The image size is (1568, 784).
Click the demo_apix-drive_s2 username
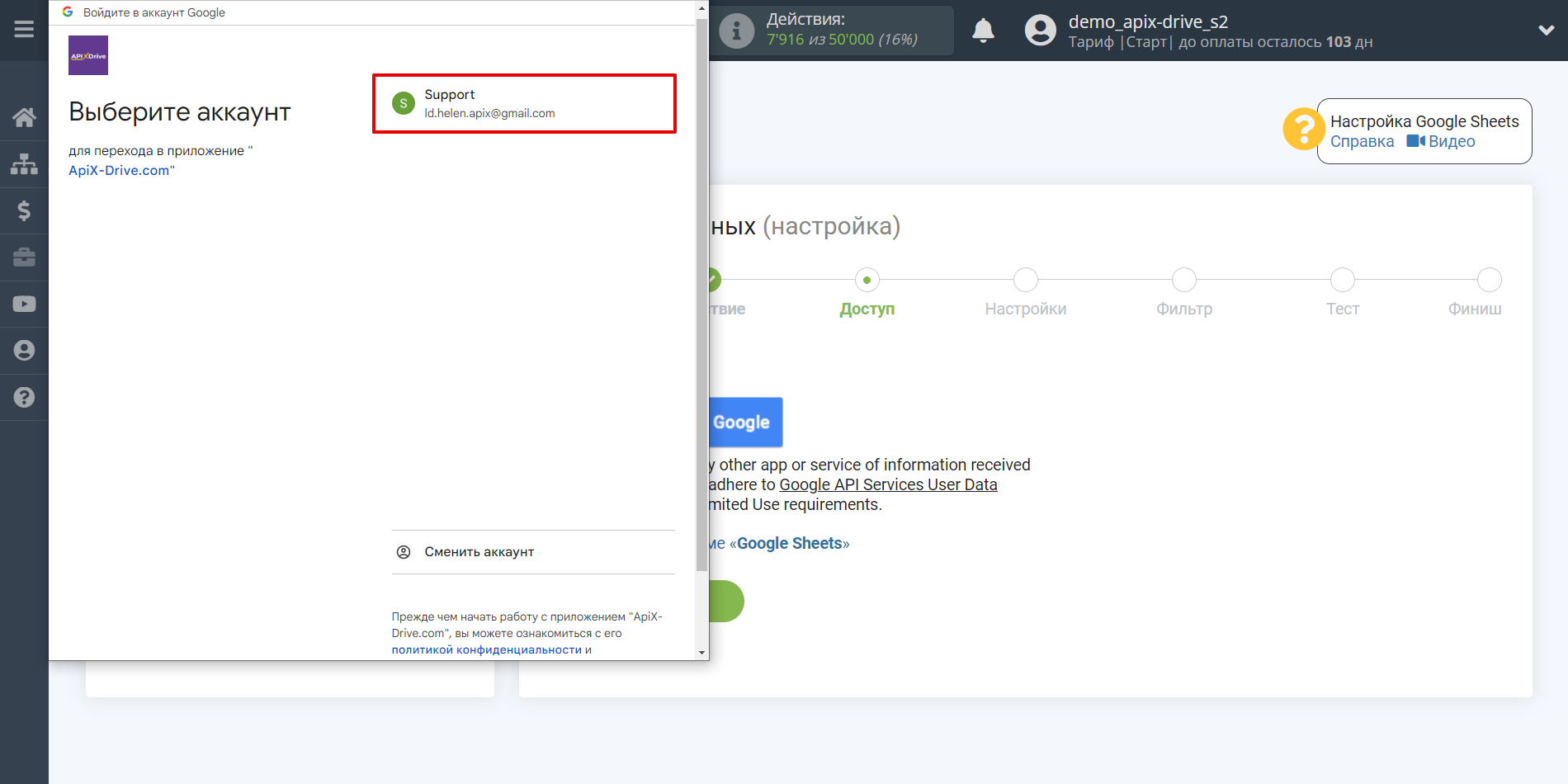(x=1148, y=21)
